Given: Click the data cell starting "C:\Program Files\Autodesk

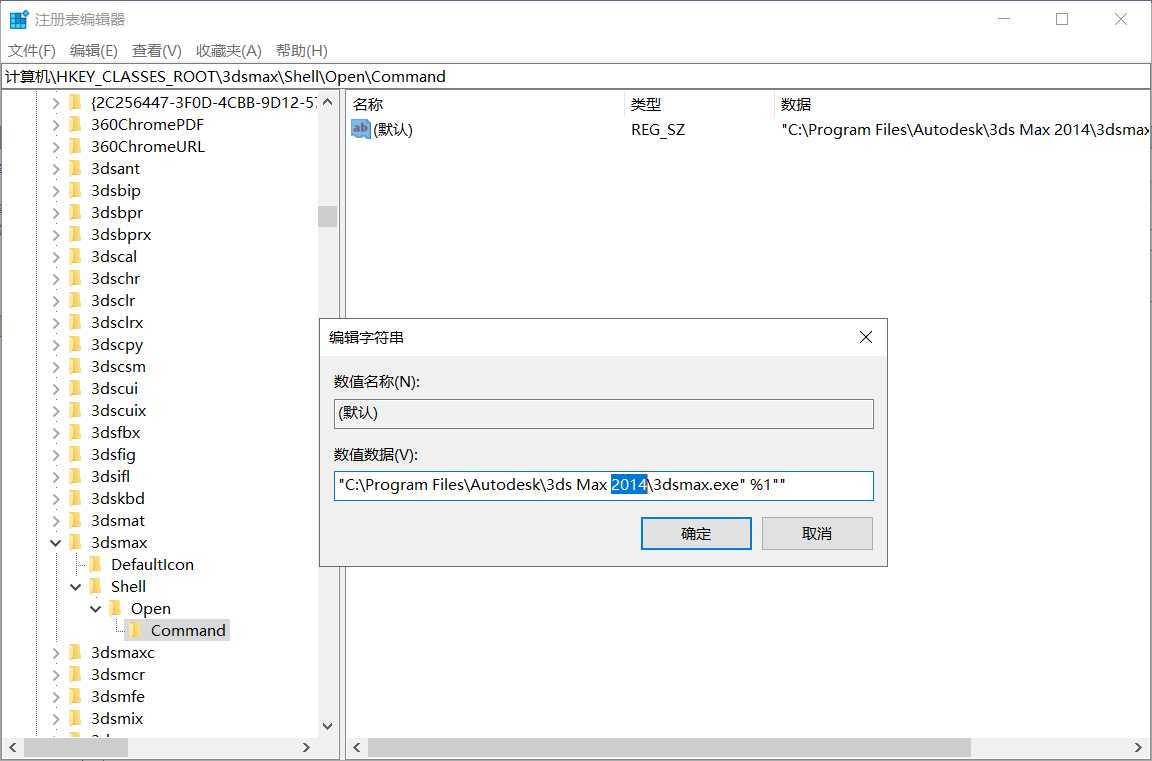Looking at the screenshot, I should point(965,130).
